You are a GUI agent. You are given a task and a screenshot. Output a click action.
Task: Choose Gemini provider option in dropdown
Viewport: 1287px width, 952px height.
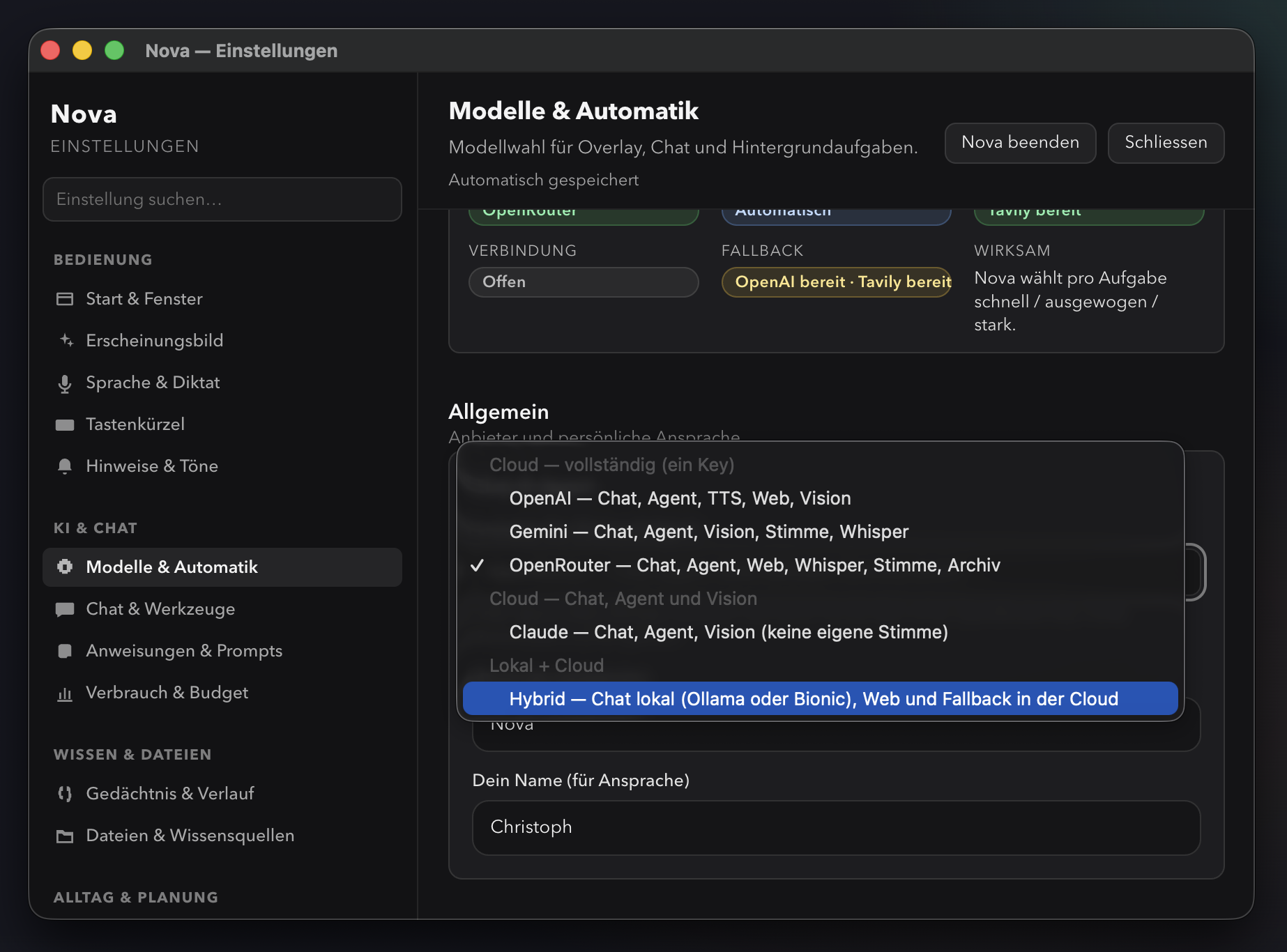point(821,532)
